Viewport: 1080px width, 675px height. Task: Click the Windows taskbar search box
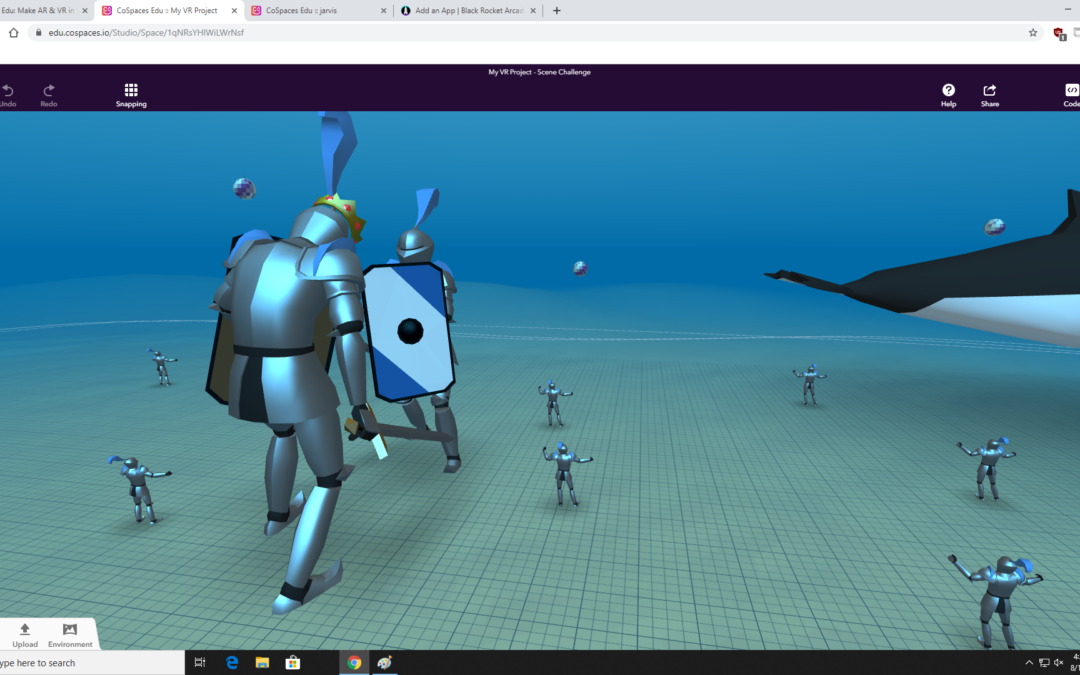[92, 663]
